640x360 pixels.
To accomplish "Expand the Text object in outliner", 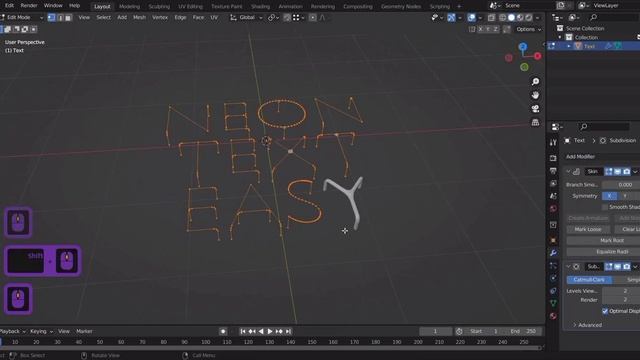I will pos(568,46).
